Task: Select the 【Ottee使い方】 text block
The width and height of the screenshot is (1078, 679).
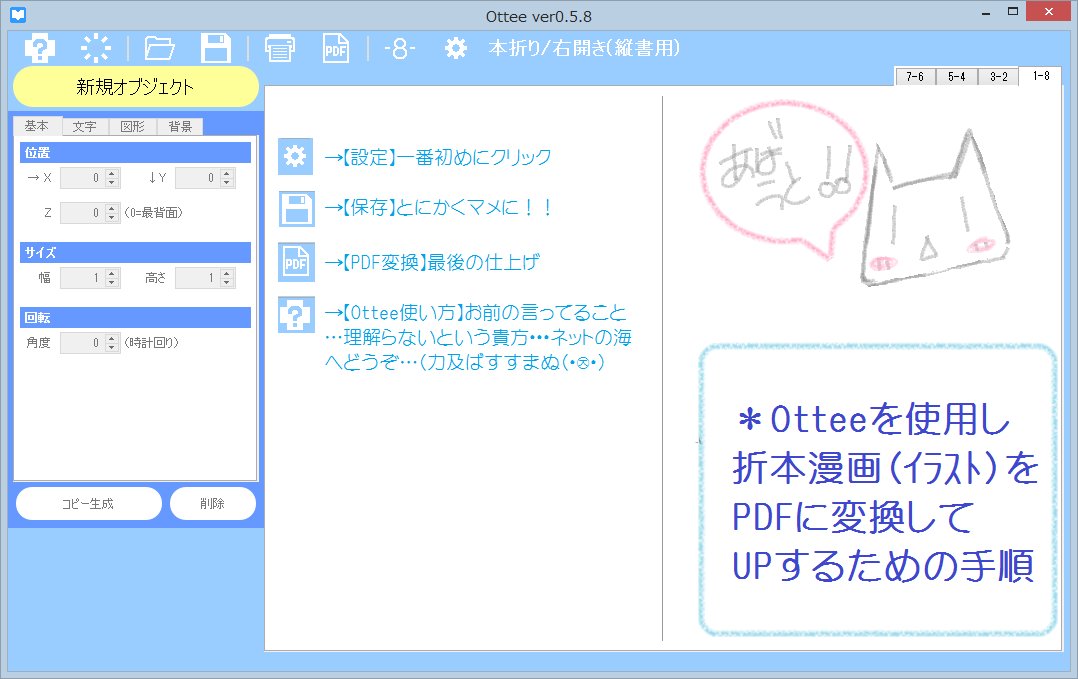Action: pos(478,337)
